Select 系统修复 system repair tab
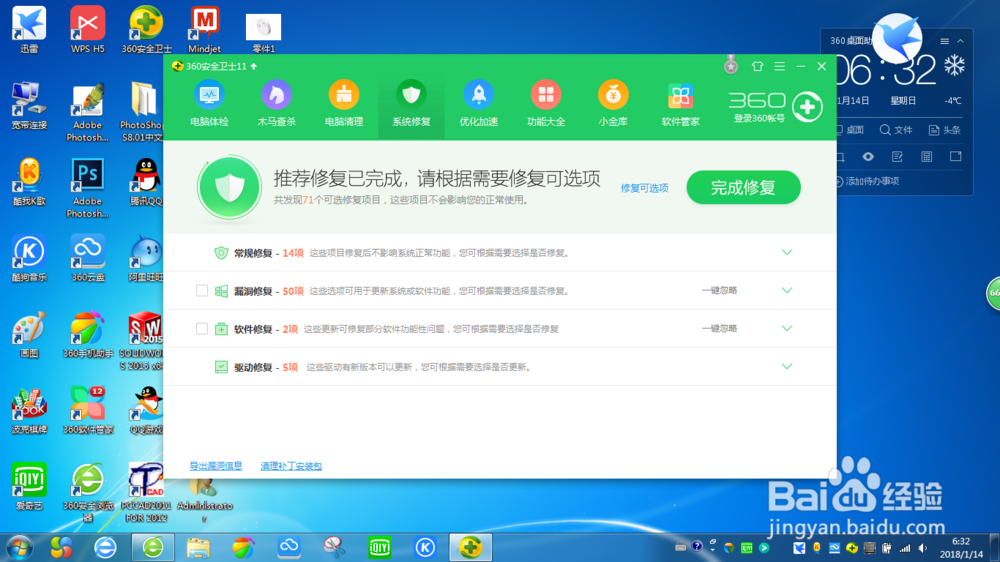Viewport: 1000px width, 562px height. [x=411, y=104]
